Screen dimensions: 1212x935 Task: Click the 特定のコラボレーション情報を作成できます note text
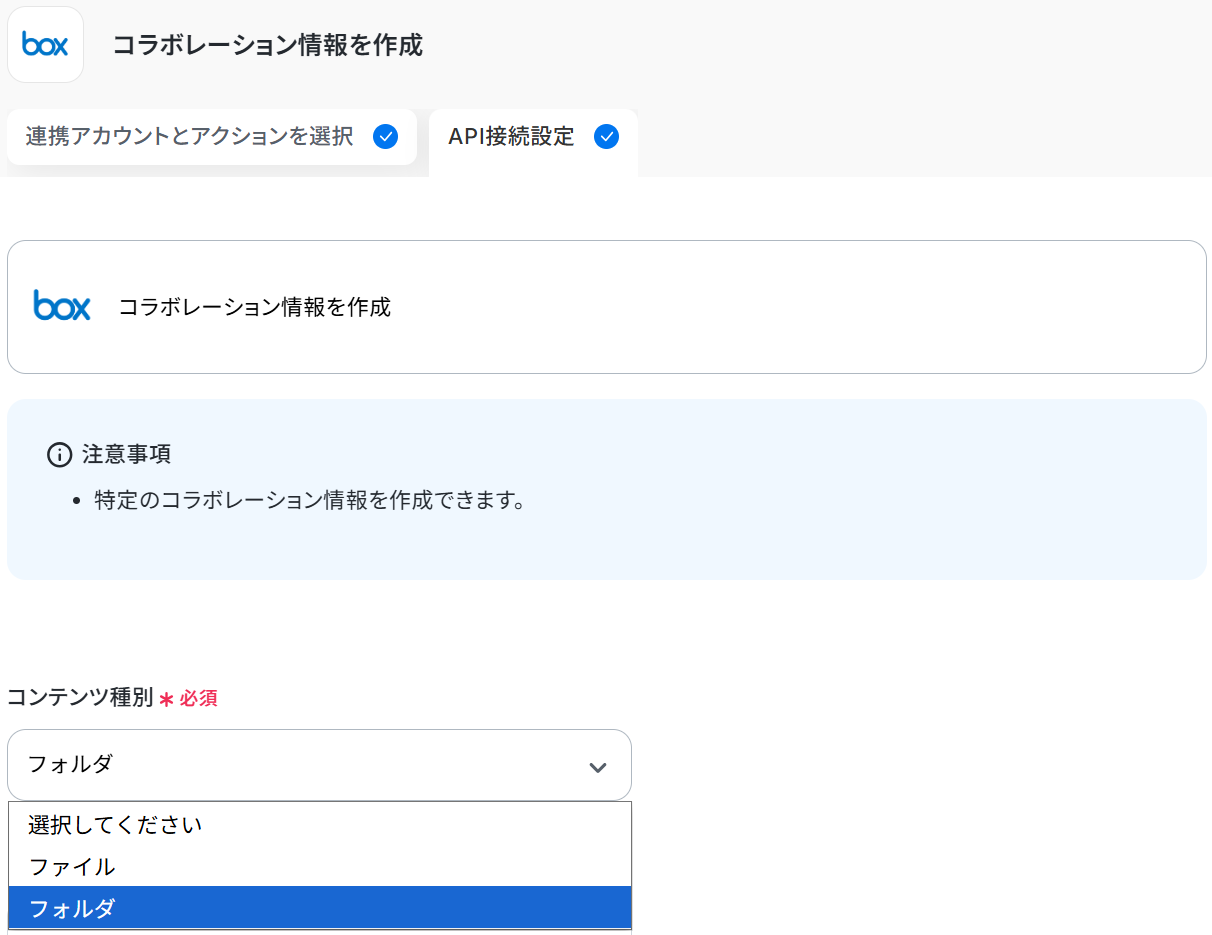(310, 500)
